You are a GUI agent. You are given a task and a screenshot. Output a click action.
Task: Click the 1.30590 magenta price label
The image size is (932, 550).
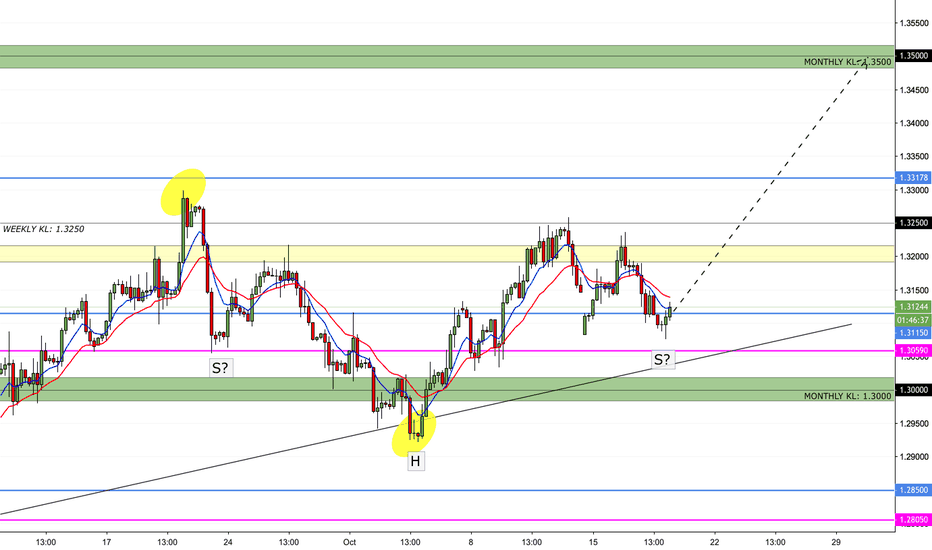pos(914,351)
